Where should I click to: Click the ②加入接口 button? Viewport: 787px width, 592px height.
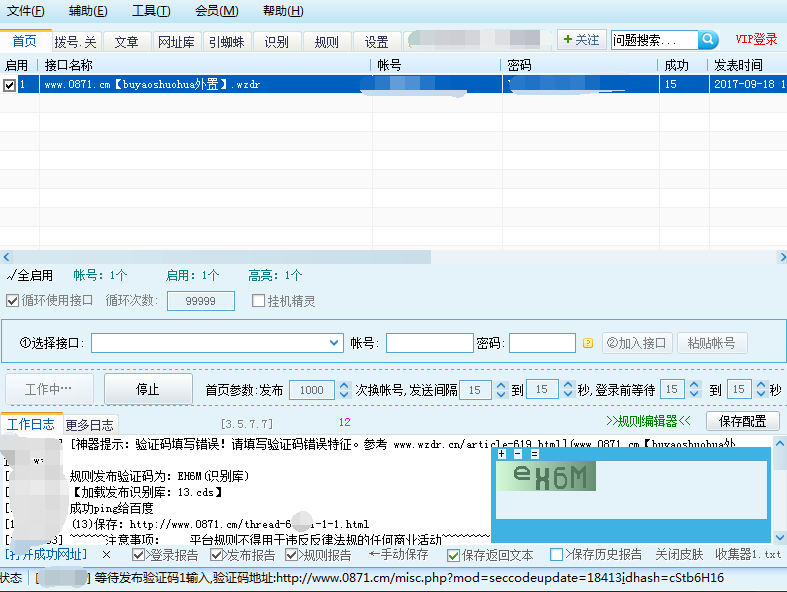(x=637, y=343)
